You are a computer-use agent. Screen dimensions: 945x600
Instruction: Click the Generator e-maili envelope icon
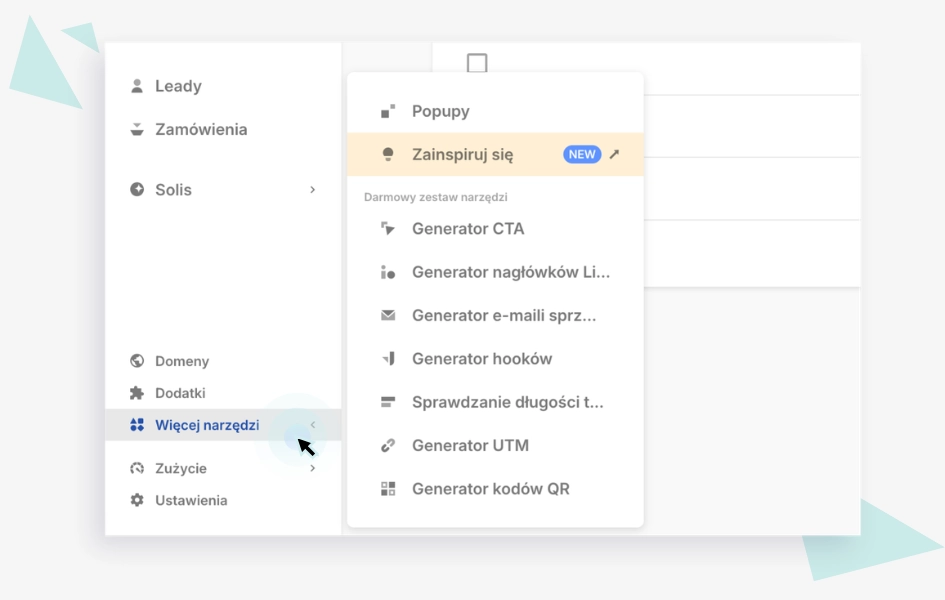coord(388,315)
